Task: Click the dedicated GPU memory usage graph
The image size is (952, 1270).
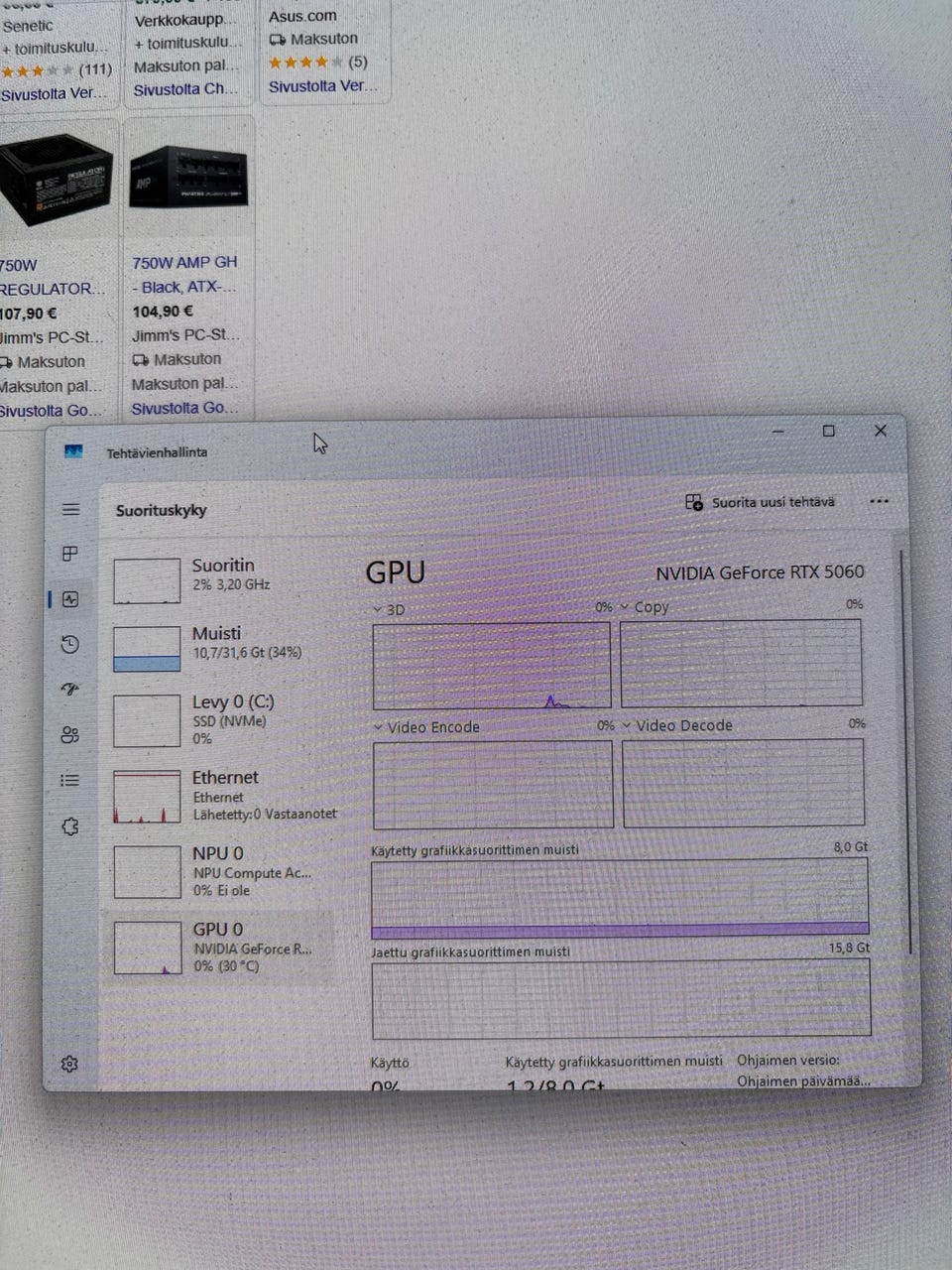Action: (x=620, y=898)
